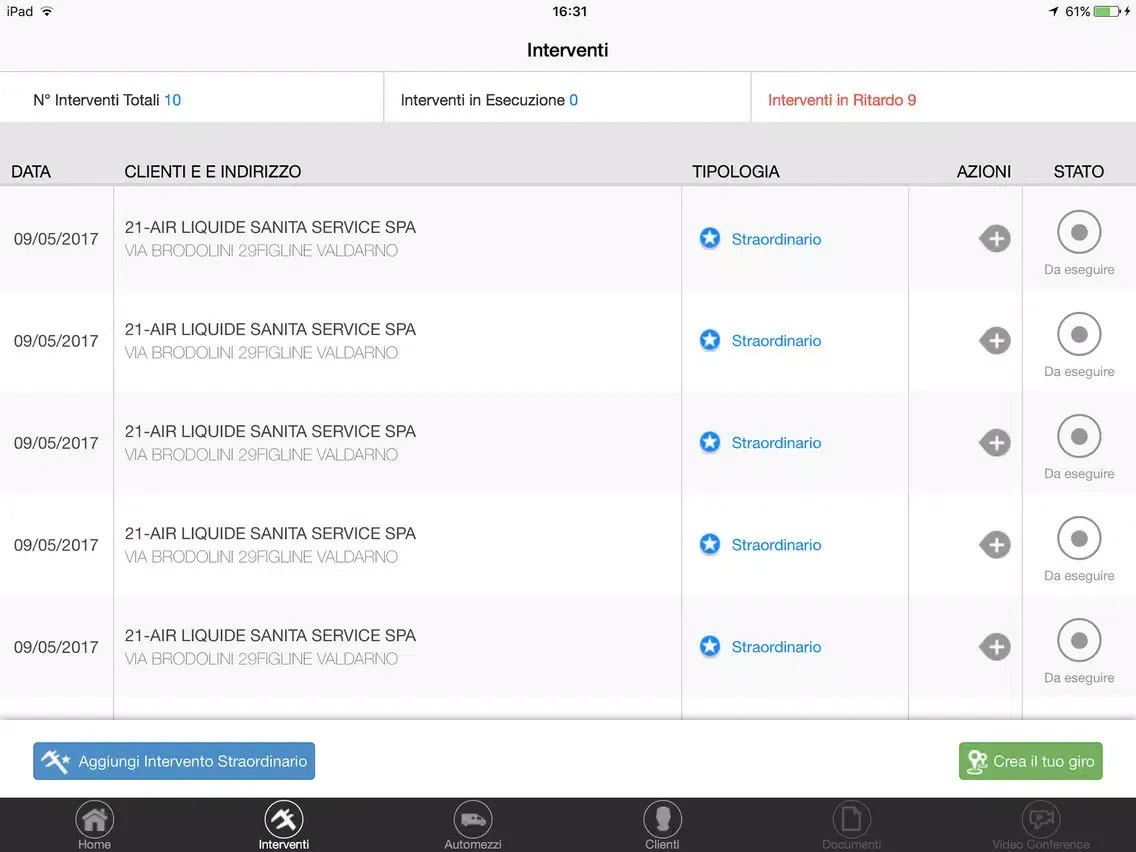
Task: Toggle fourth row 'Da eseguire' status circle
Action: (1079, 538)
